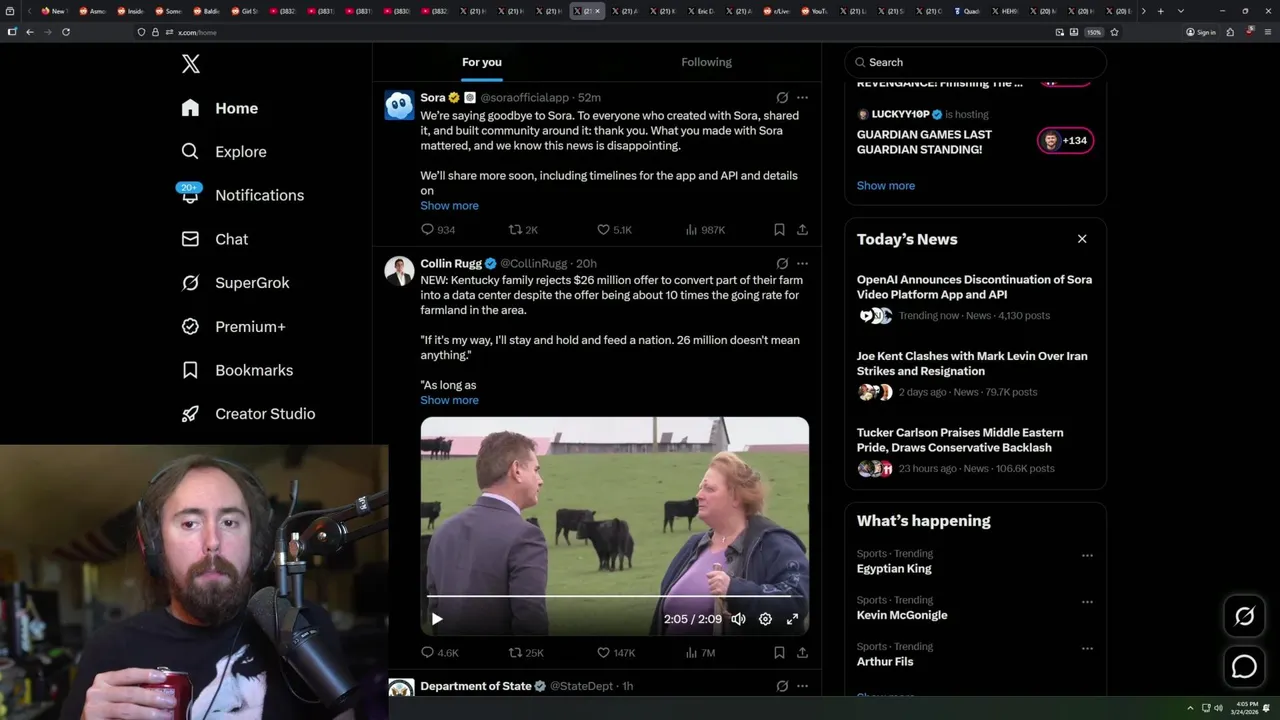Open Explore in the sidebar

pos(224,152)
